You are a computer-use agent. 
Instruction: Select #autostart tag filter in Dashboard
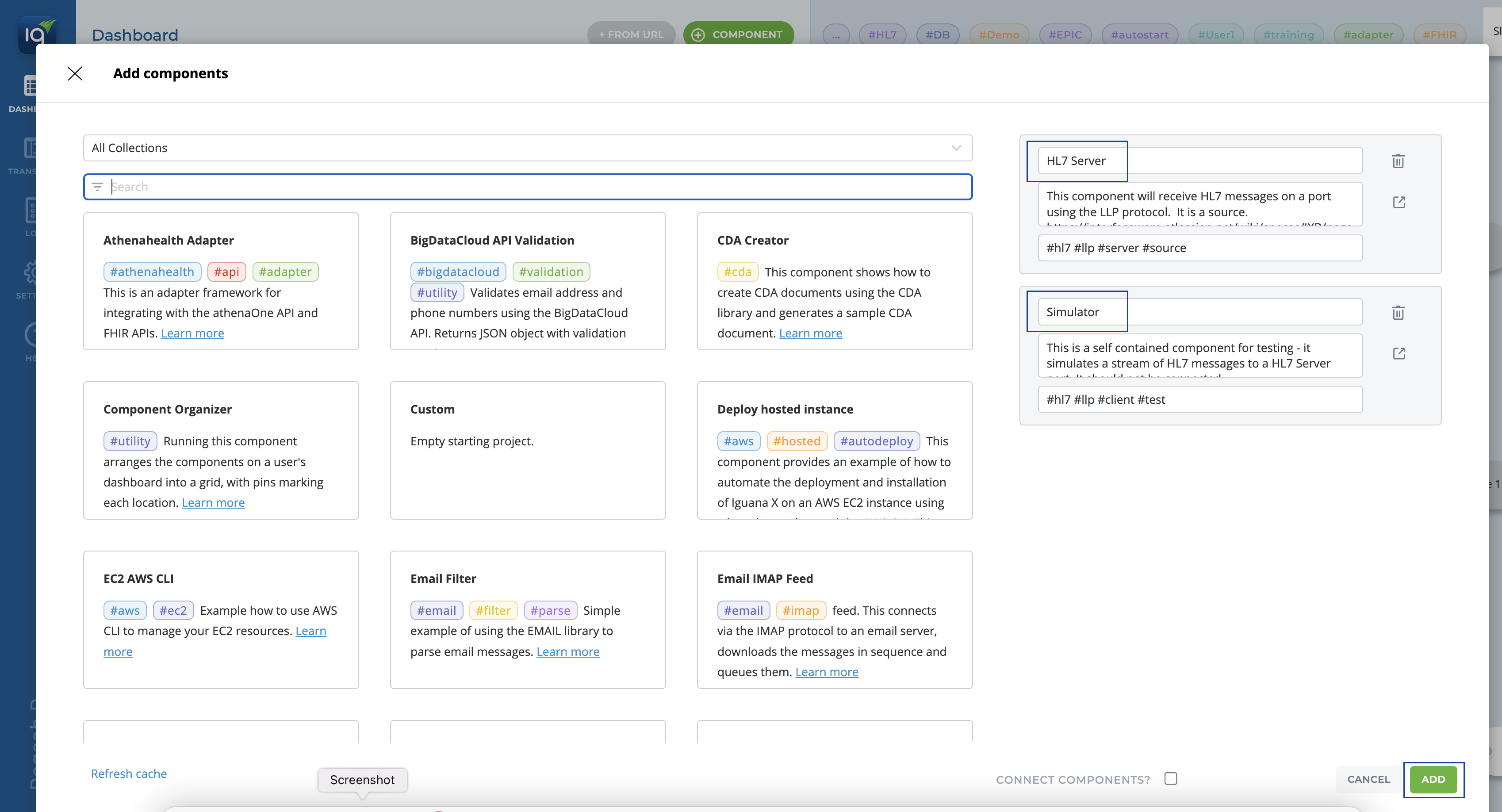[x=1140, y=34]
